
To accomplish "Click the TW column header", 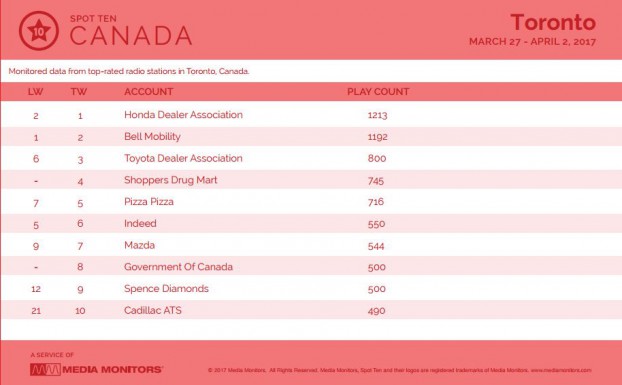I will tap(79, 92).
